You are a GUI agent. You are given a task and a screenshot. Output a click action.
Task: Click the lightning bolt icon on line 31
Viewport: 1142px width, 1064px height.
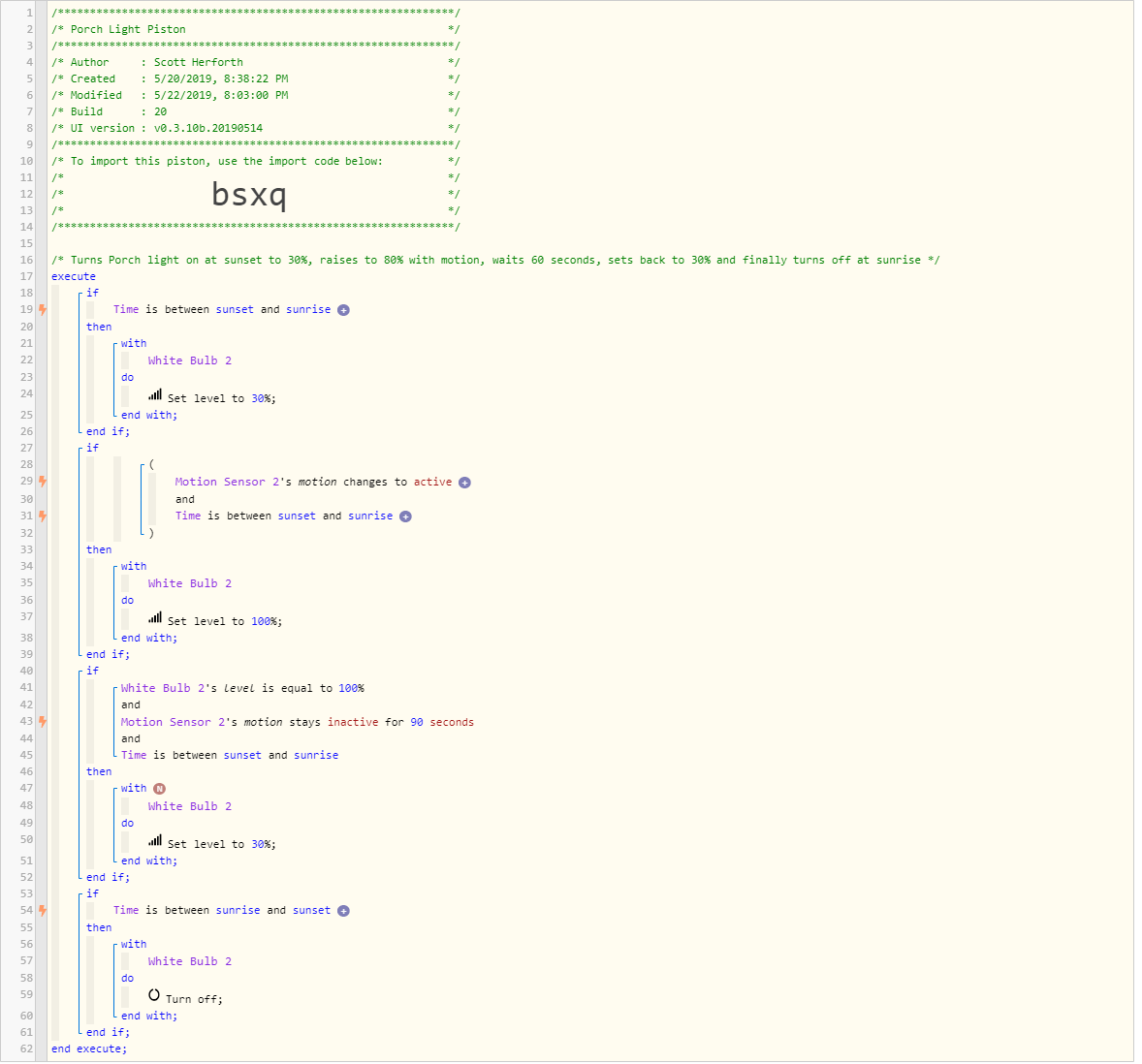[43, 516]
